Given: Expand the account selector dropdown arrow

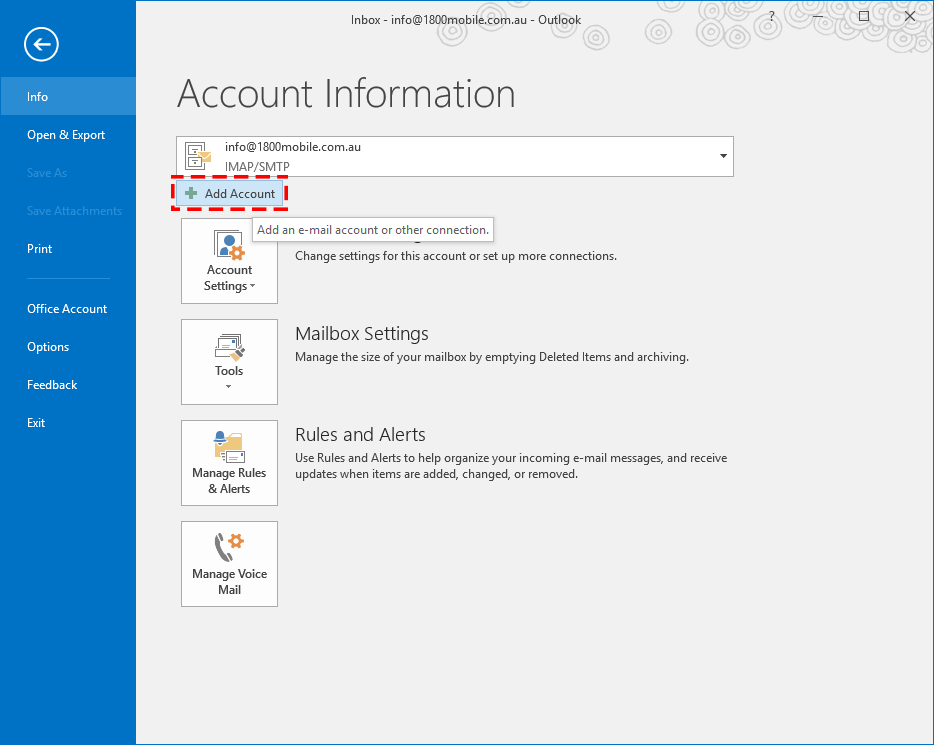Looking at the screenshot, I should (723, 156).
